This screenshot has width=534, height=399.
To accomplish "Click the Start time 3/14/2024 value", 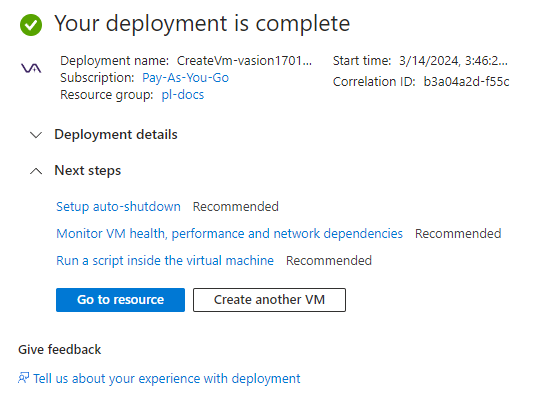I will (x=453, y=61).
